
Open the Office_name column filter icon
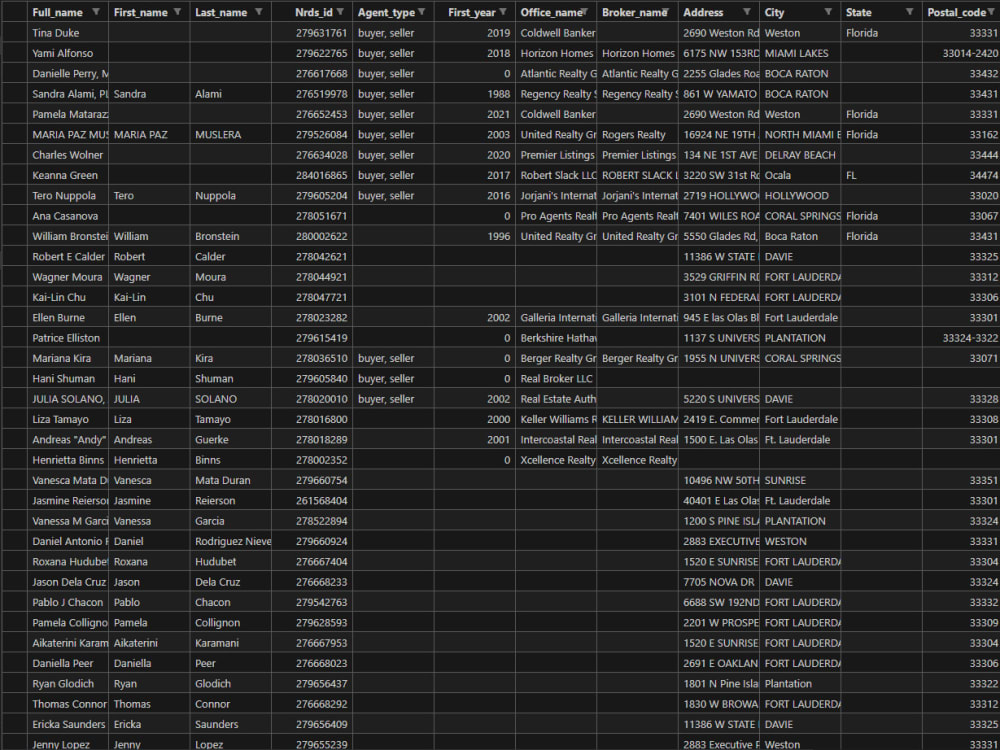coord(584,12)
